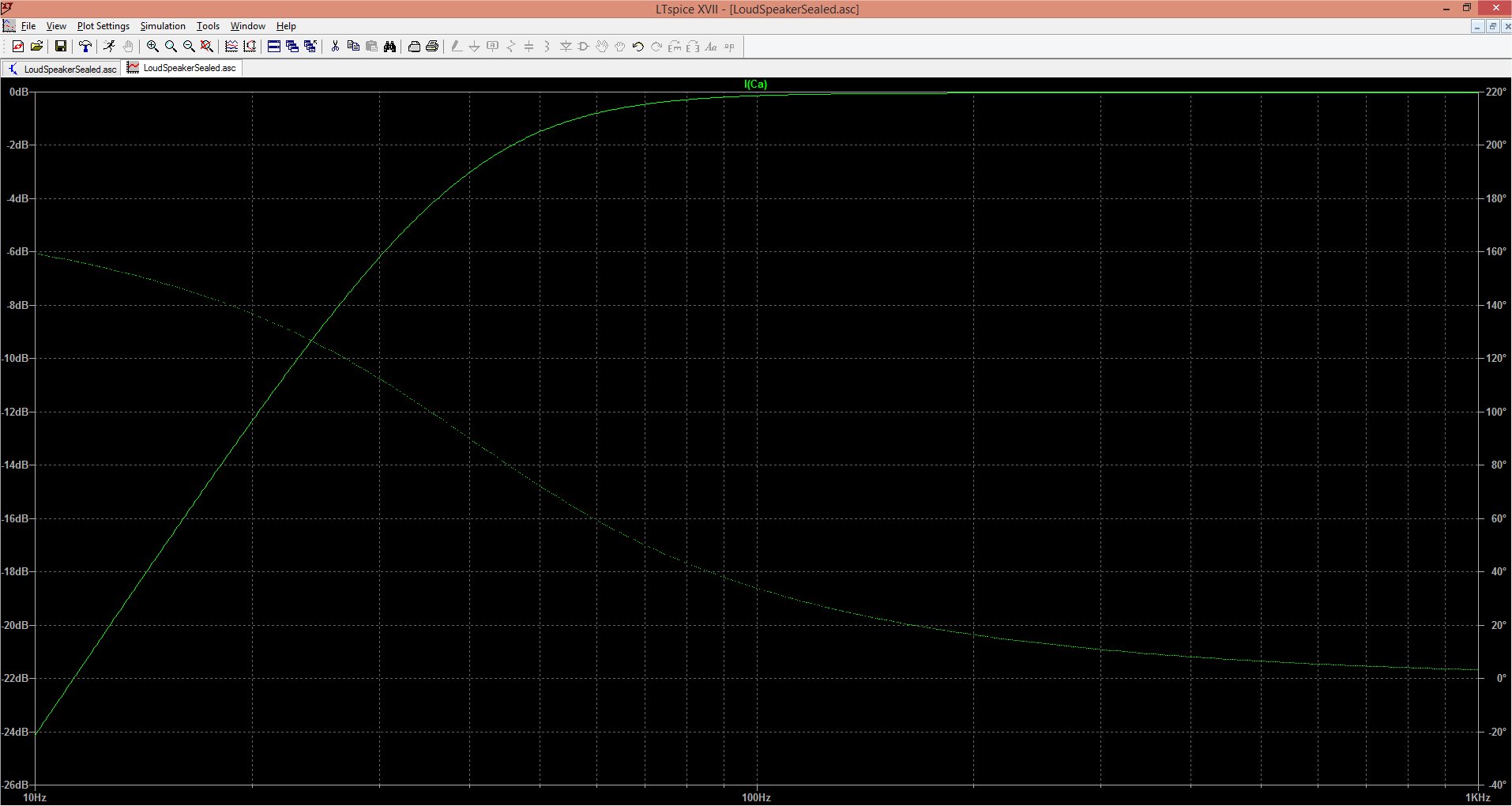Viewport: 1512px width, 806px height.
Task: Select the Inductor placement tool
Action: pyautogui.click(x=547, y=47)
